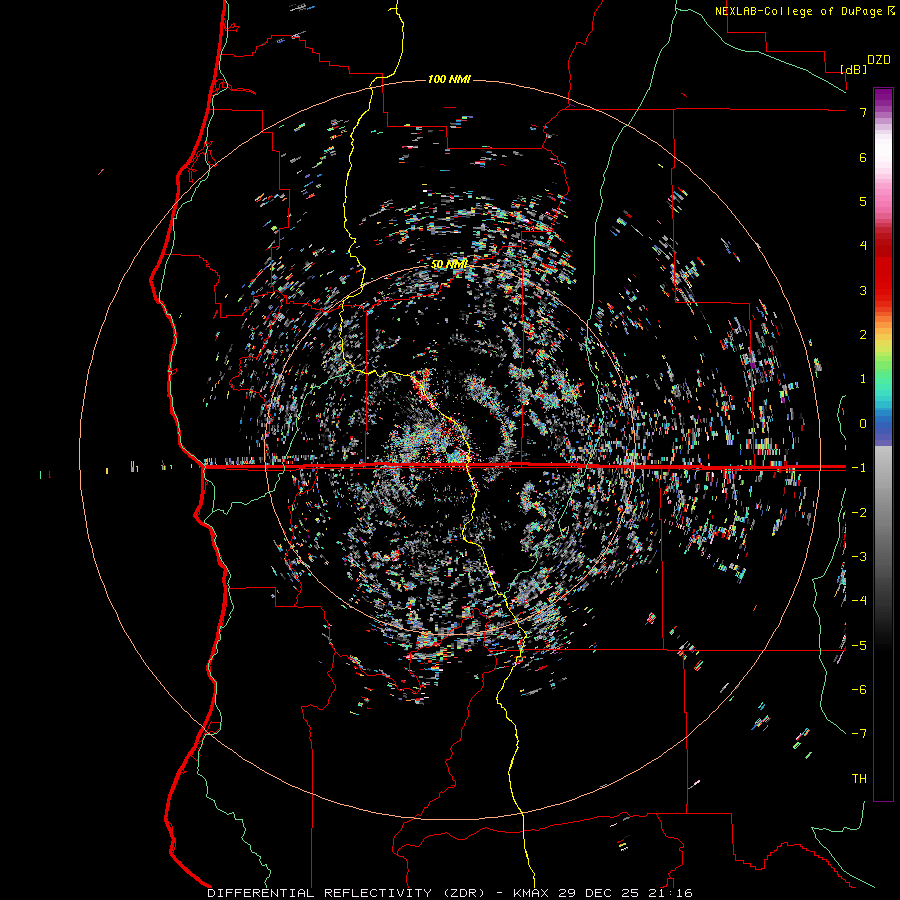900x900 pixels.
Task: Click the KMAX station identifier
Action: 531,893
